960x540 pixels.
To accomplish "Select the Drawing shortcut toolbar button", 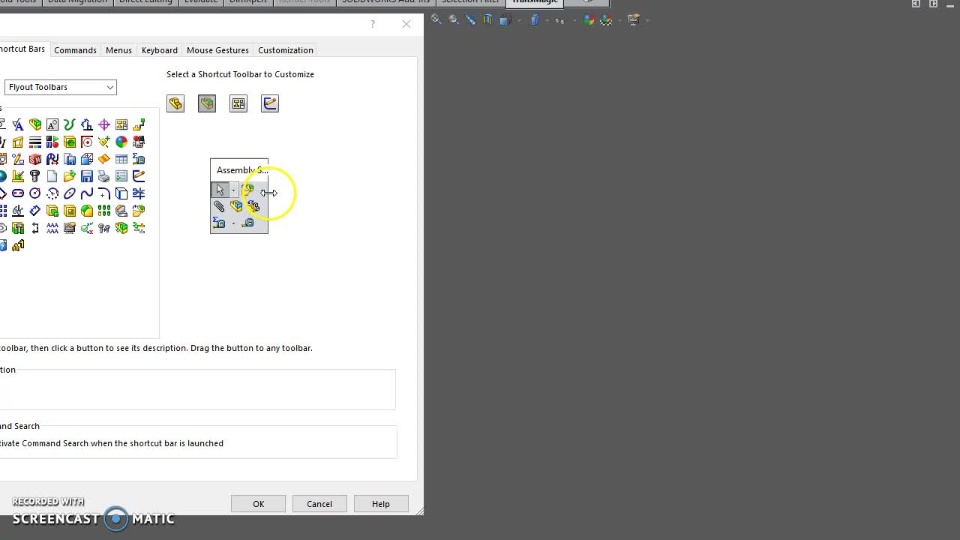I will click(238, 103).
